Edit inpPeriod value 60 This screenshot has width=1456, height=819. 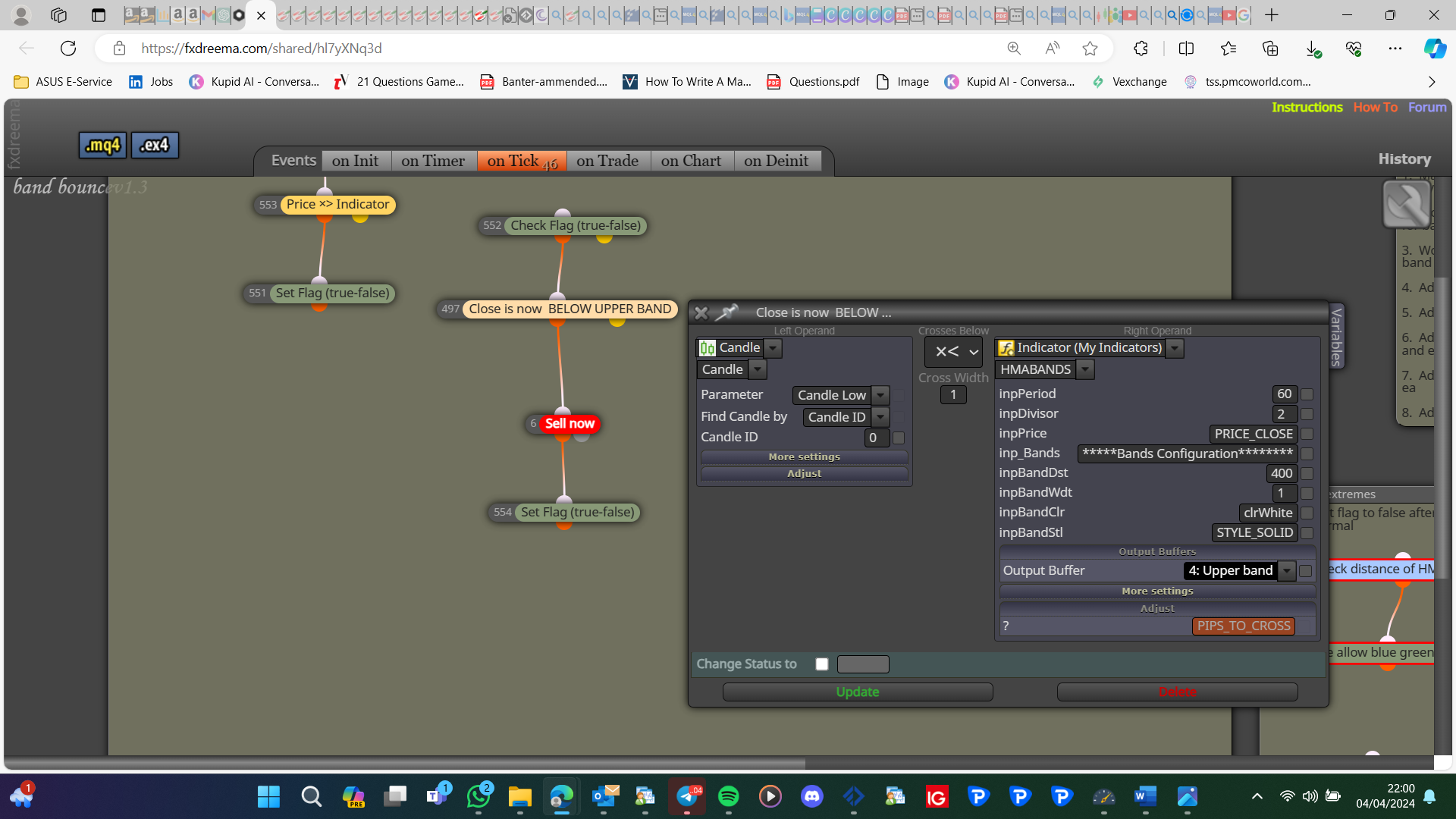point(1284,394)
